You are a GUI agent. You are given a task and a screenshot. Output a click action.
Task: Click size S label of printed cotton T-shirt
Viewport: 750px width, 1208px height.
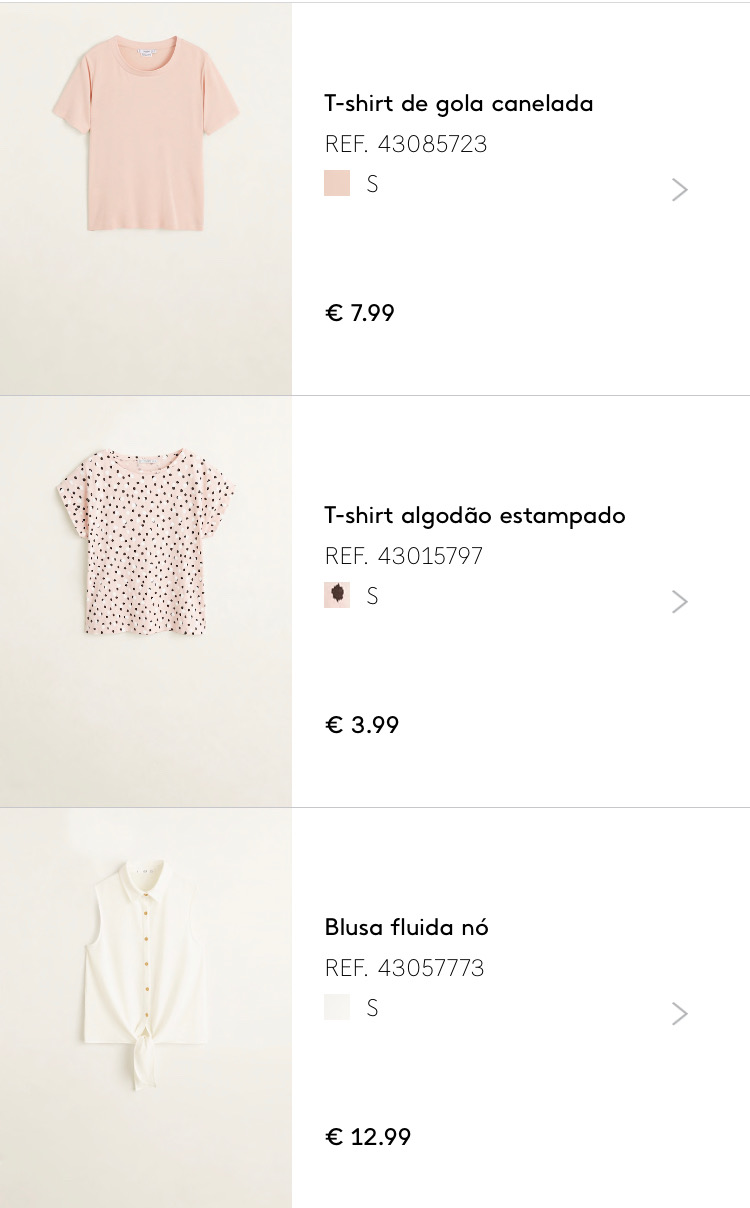(x=372, y=596)
